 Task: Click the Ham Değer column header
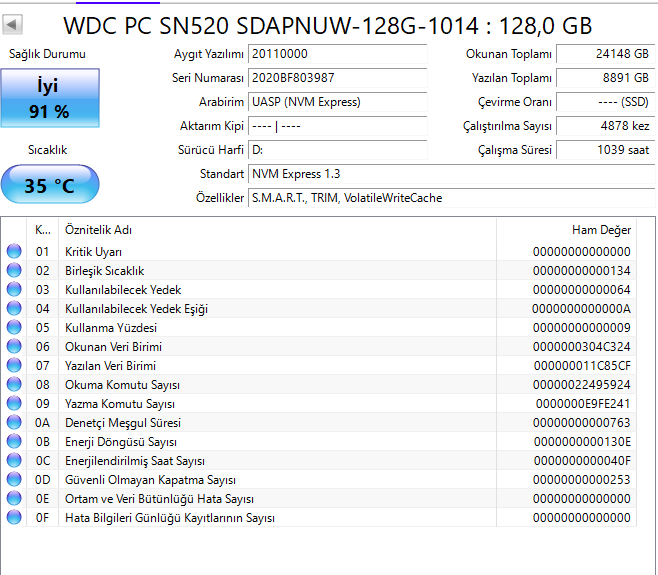567,230
